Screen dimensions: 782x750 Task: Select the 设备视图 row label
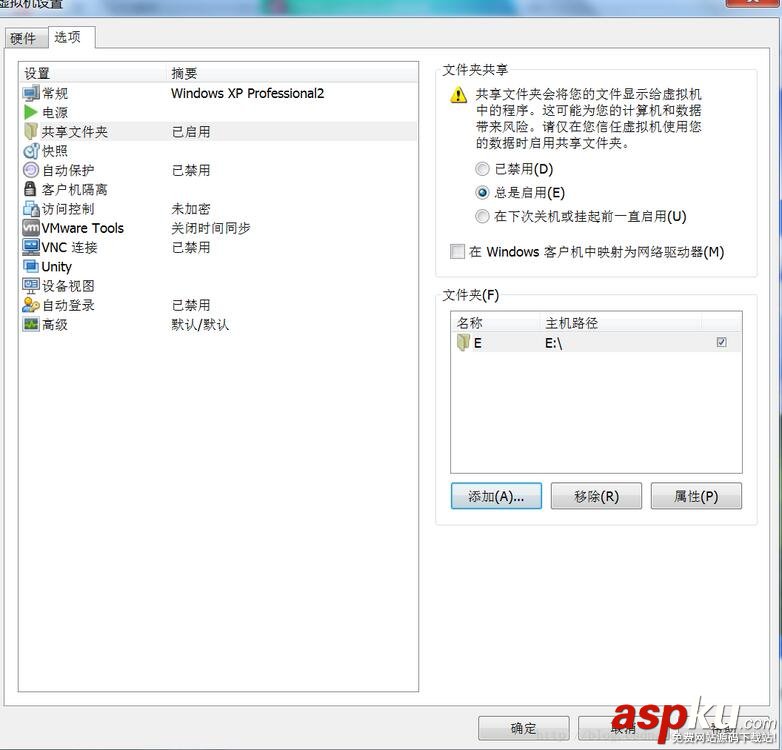click(68, 286)
